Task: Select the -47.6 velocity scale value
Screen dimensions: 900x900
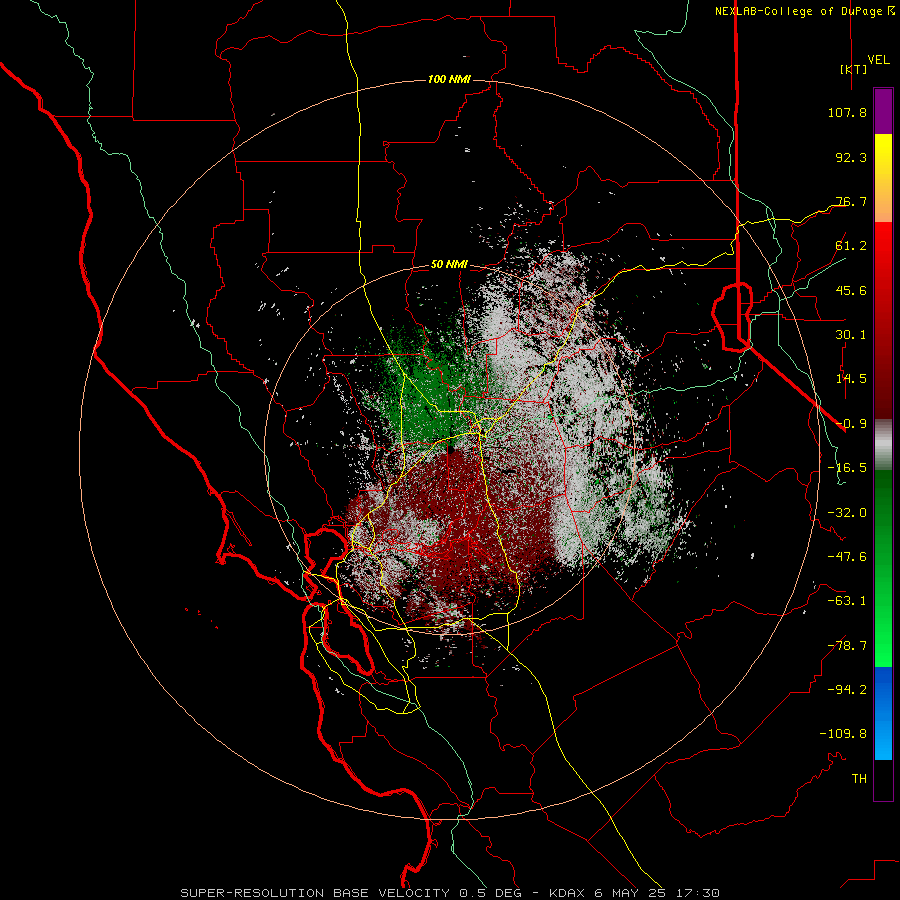Action: (x=847, y=557)
